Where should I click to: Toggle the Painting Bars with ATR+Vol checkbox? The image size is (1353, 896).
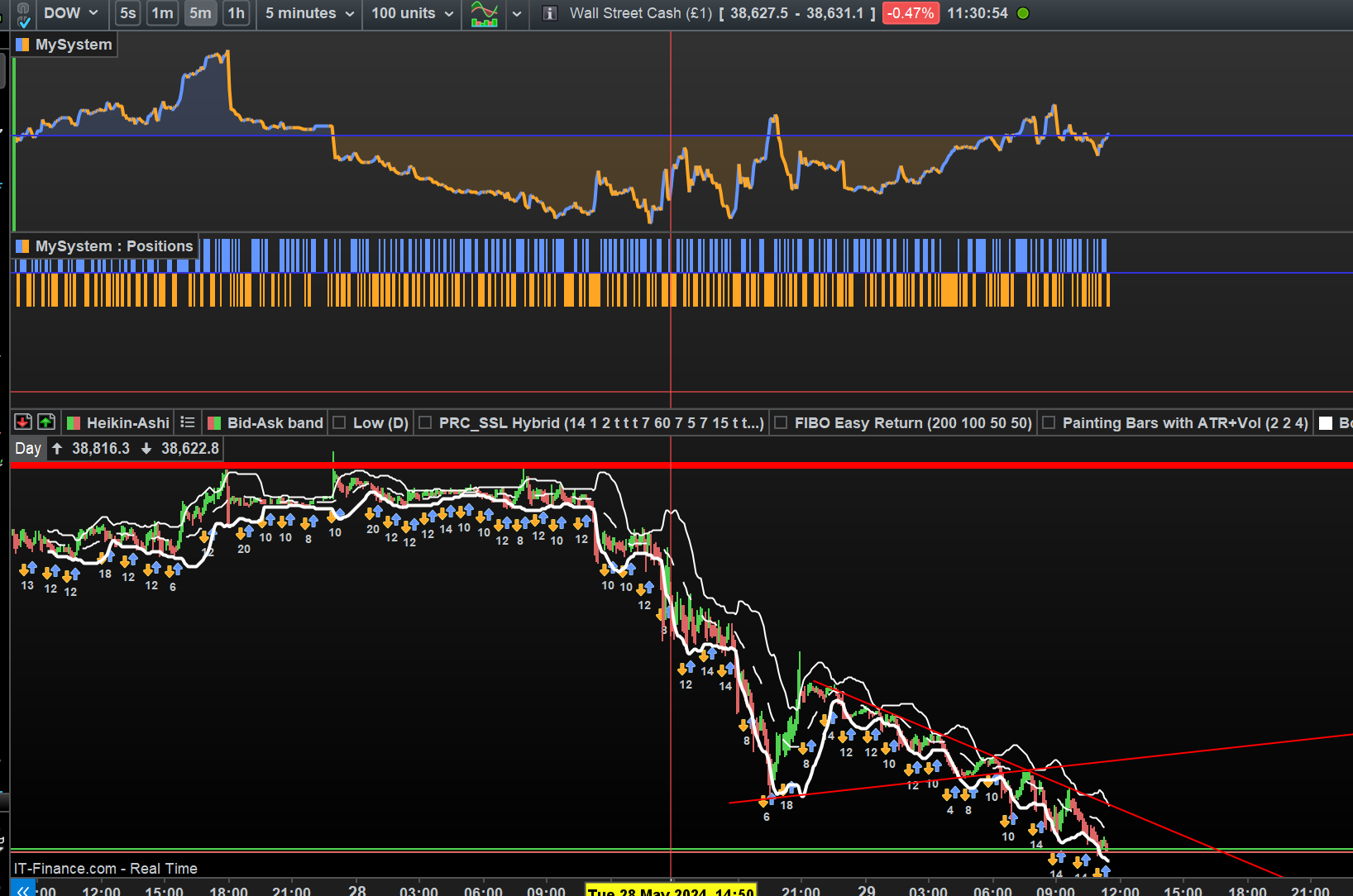1049,423
